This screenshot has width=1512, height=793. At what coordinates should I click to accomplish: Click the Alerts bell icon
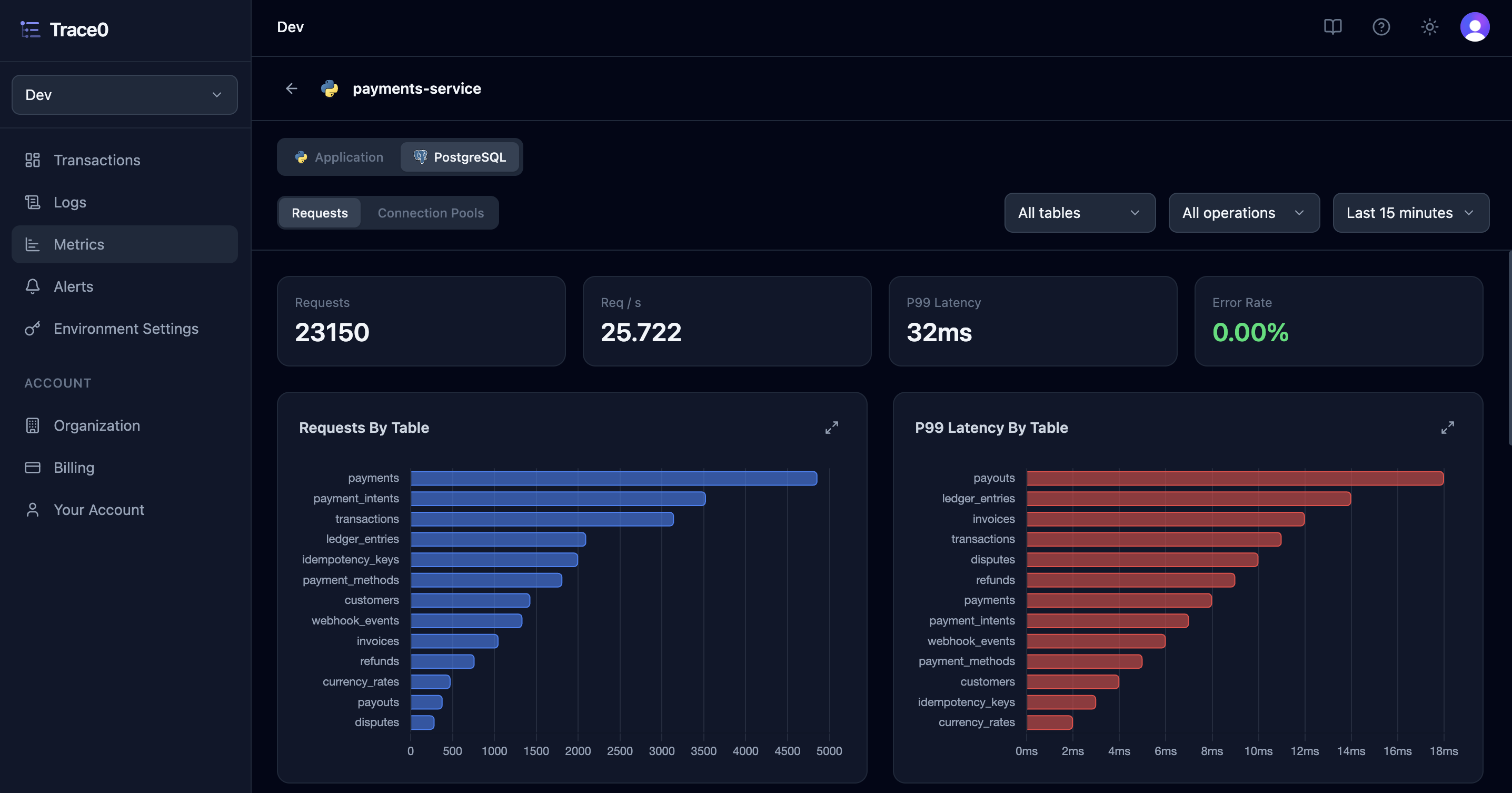click(x=32, y=286)
